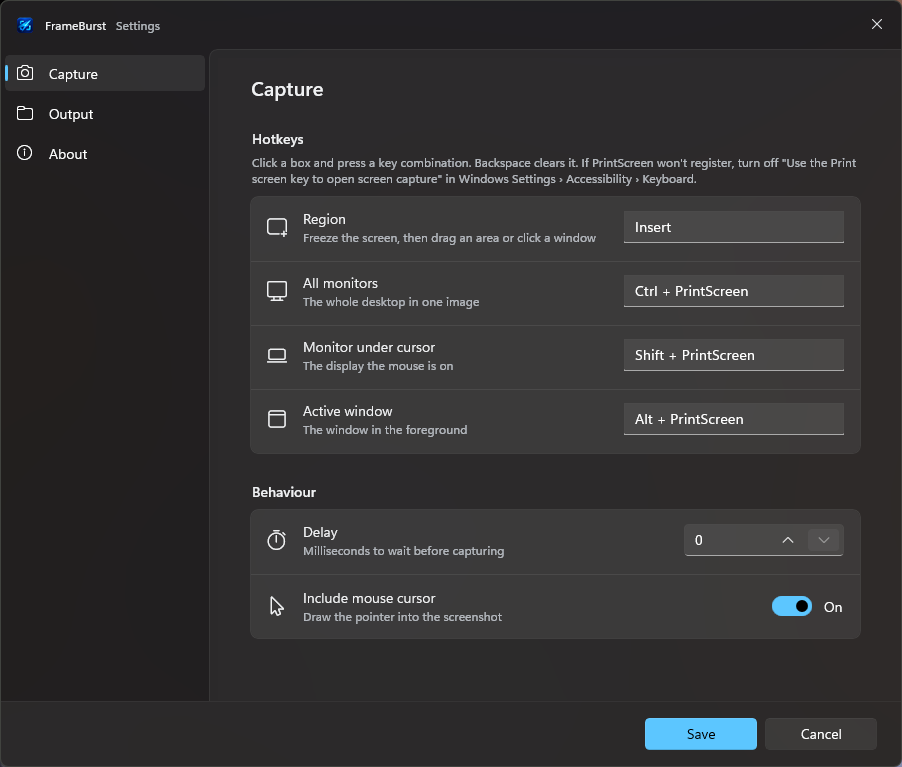
Task: Click the All monitors desktop icon
Action: pos(277,292)
